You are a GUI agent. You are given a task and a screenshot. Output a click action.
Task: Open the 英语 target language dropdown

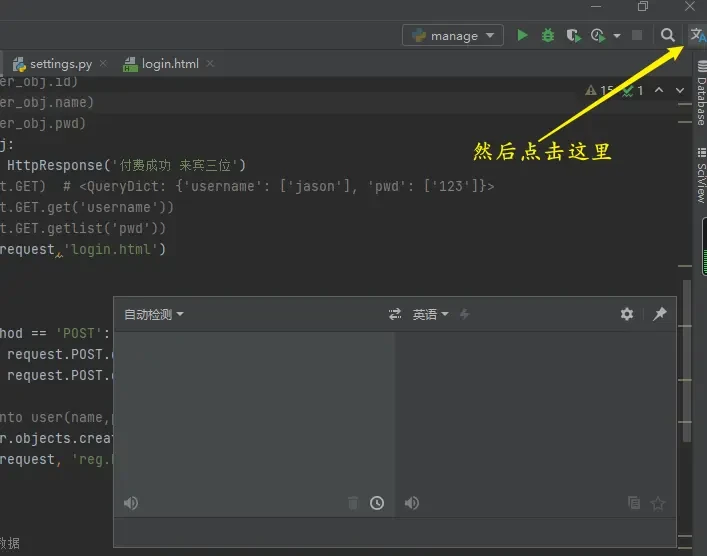[x=430, y=314]
